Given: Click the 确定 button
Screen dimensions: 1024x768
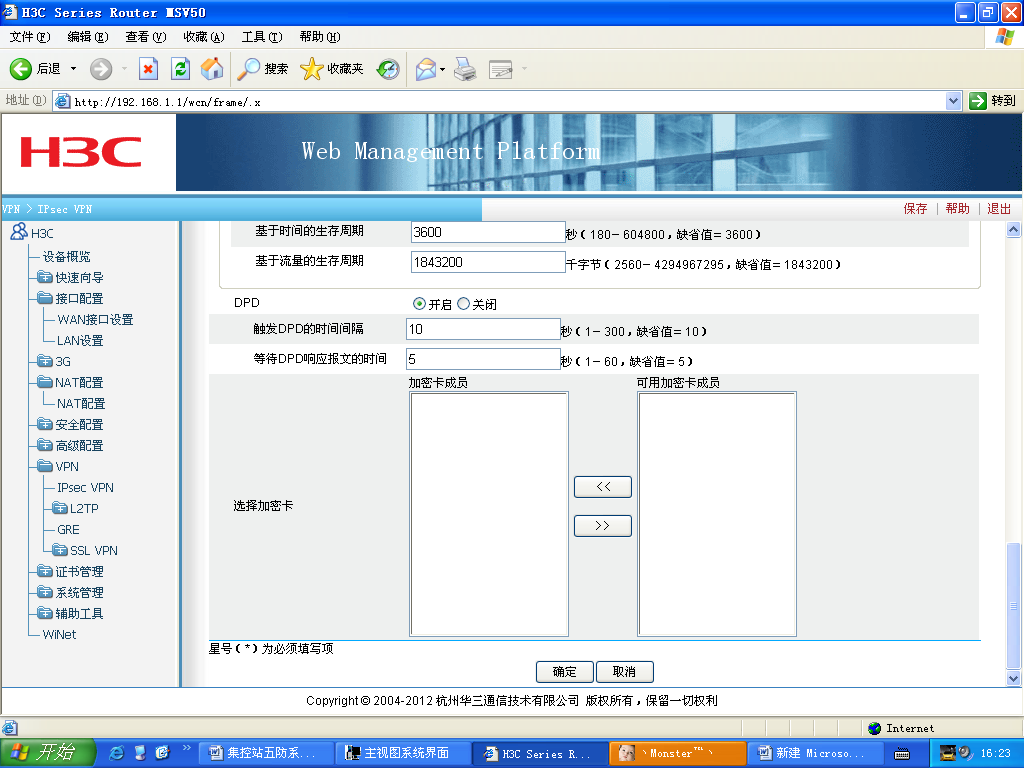Looking at the screenshot, I should coord(565,672).
